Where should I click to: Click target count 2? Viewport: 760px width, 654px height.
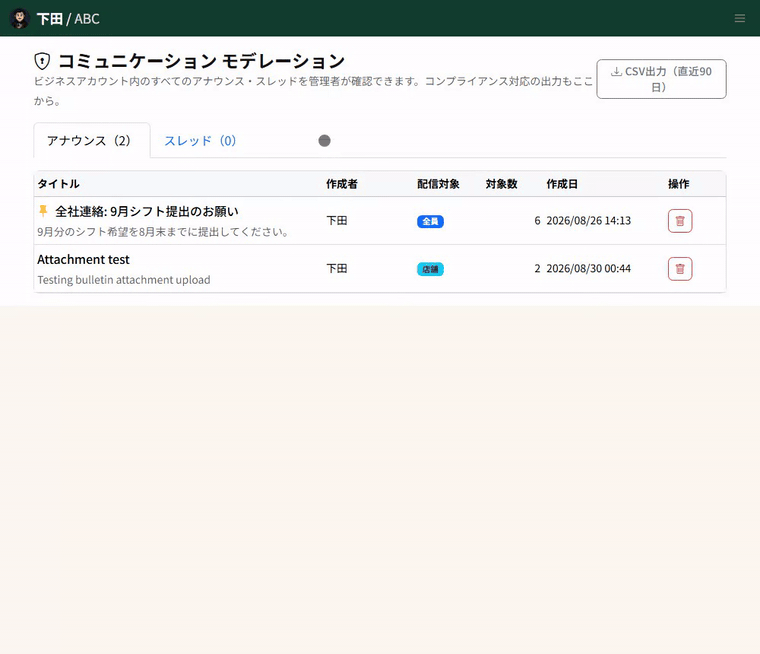[537, 269]
